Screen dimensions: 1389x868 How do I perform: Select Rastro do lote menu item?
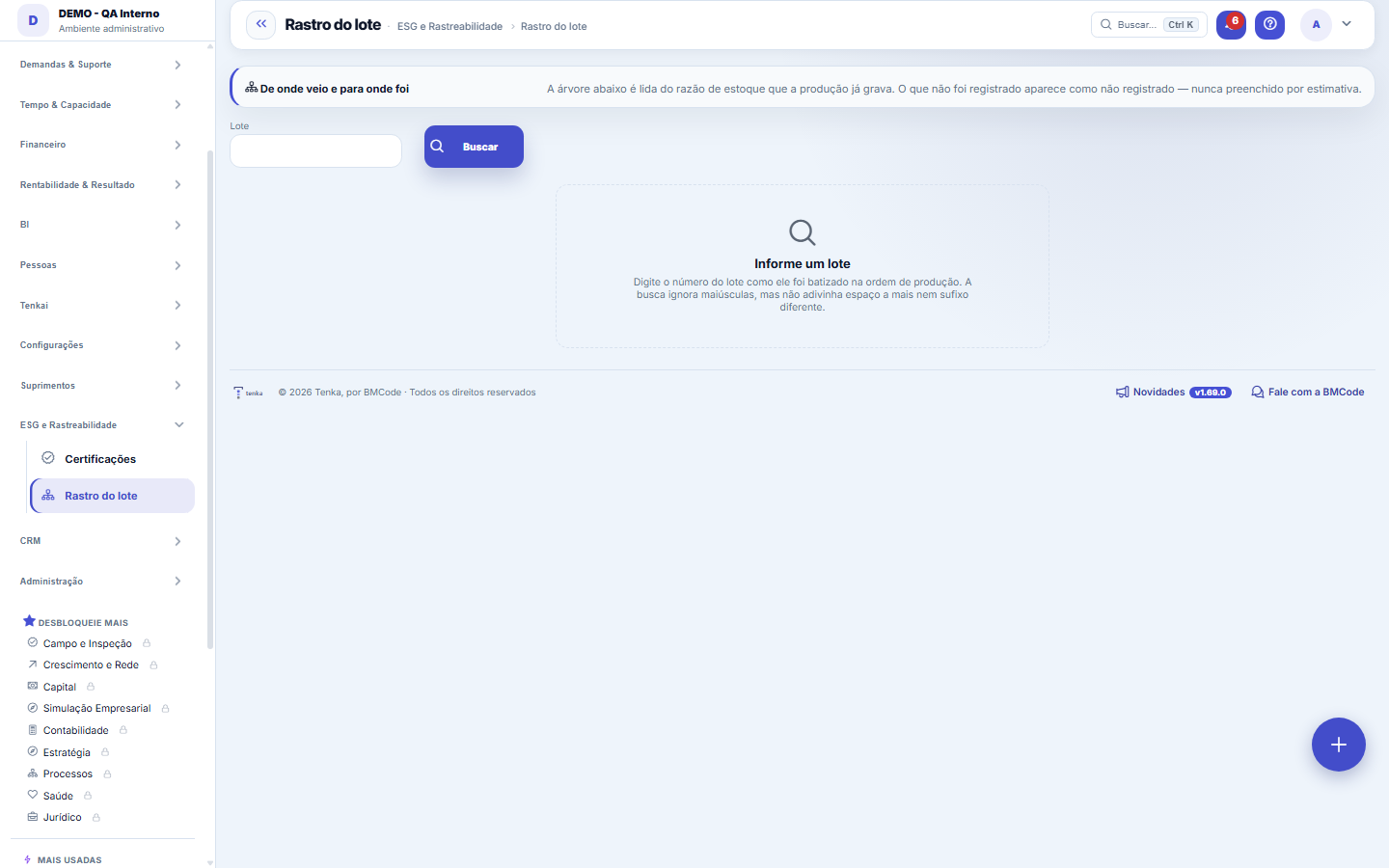pyautogui.click(x=112, y=496)
